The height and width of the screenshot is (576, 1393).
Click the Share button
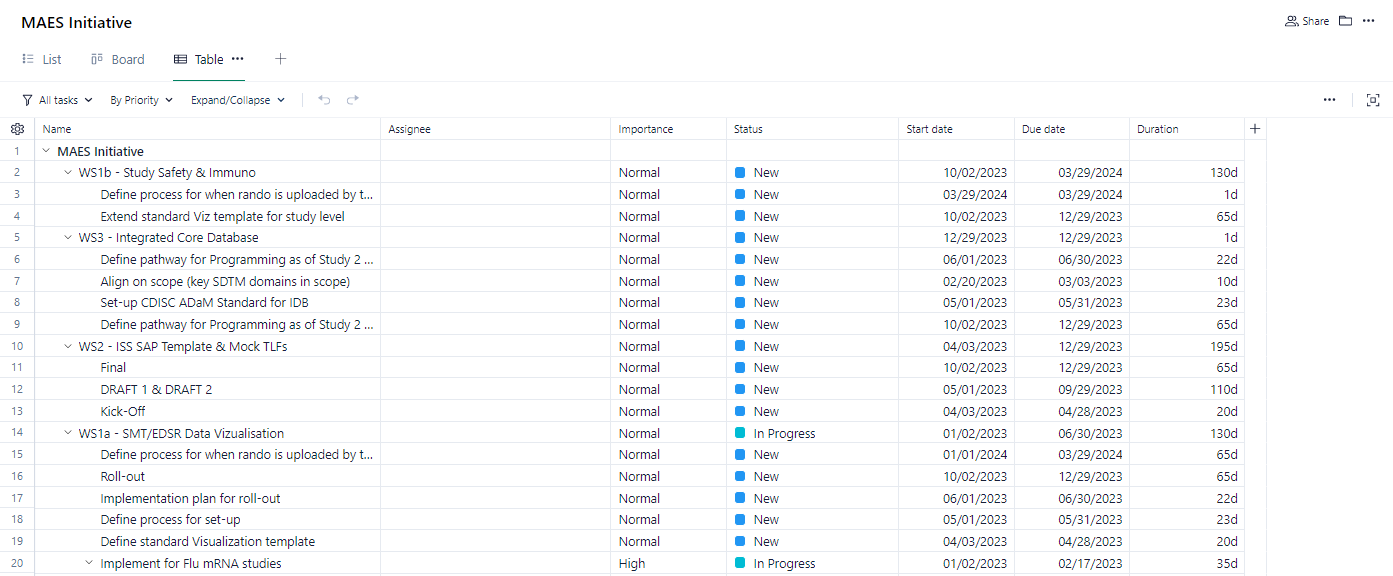pyautogui.click(x=1307, y=21)
